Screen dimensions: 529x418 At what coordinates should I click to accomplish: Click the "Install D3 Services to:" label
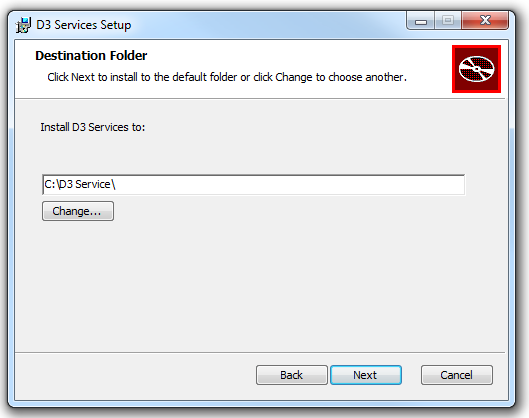point(93,127)
